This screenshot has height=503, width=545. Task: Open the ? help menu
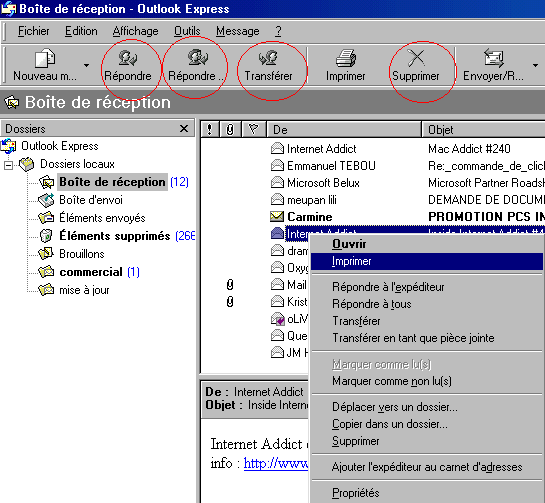click(x=278, y=31)
